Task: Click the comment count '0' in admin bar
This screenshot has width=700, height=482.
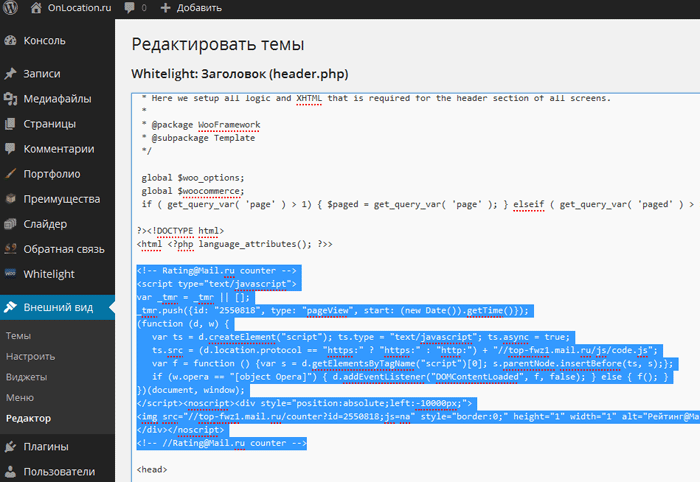Action: point(144,8)
